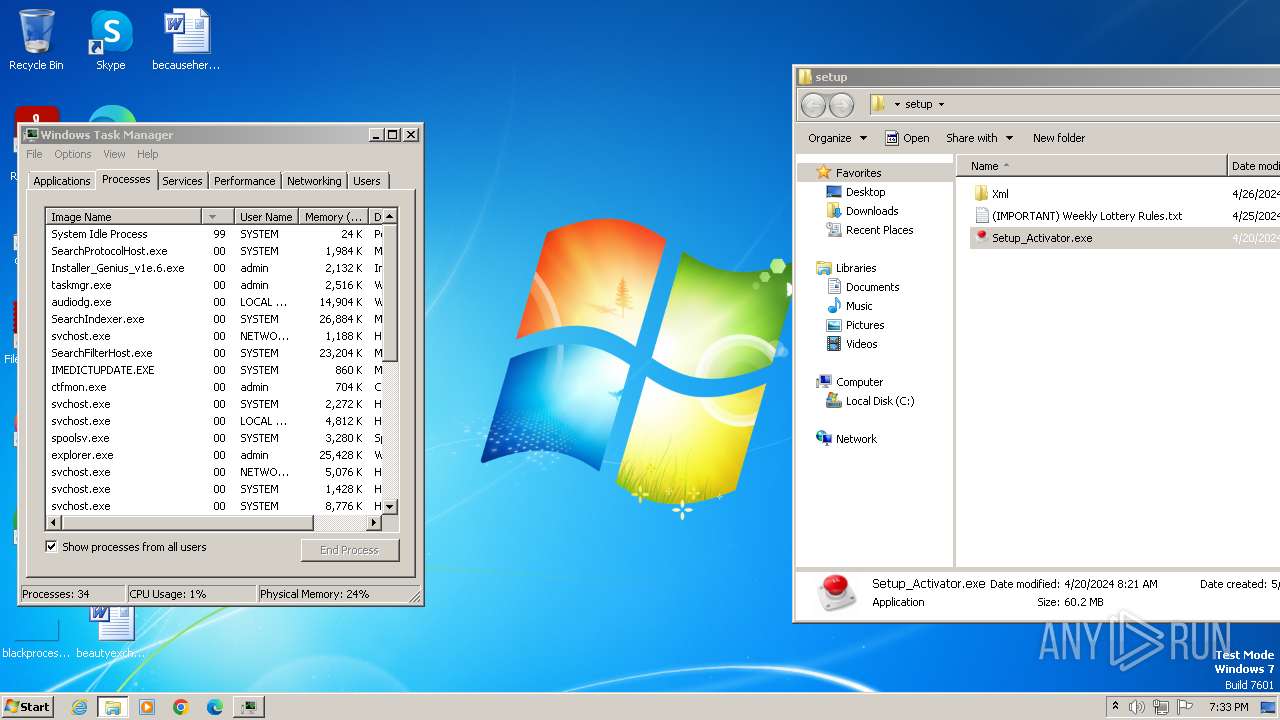Click the File Explorer taskbar icon
Viewport: 1280px width, 720px height.
pyautogui.click(x=112, y=707)
